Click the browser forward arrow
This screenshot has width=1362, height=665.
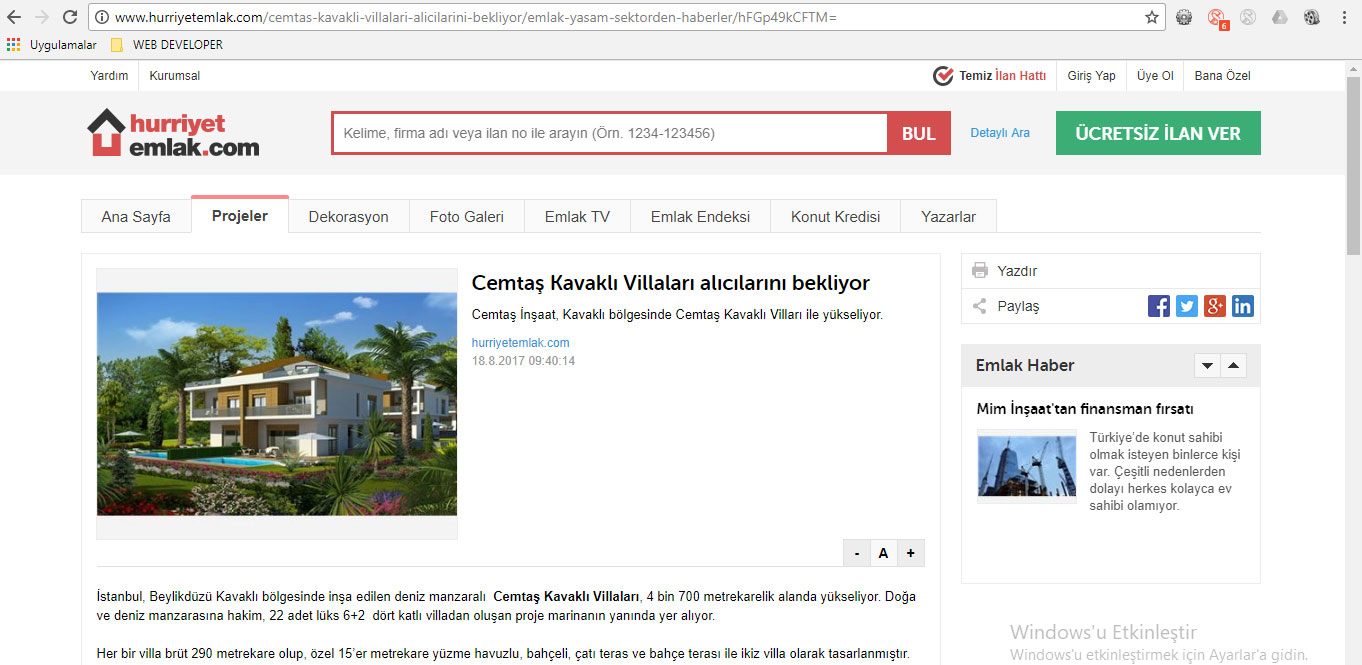(x=42, y=17)
